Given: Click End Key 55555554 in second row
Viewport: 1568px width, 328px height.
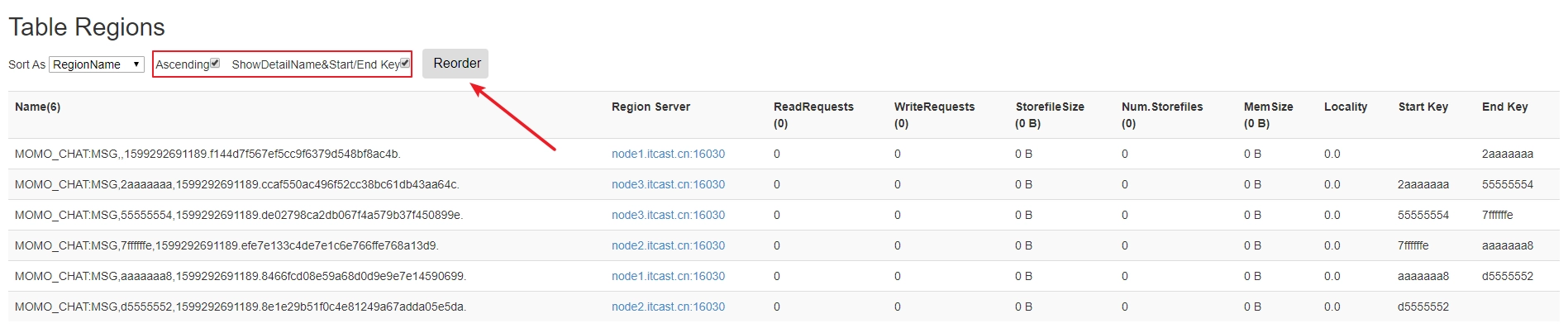Looking at the screenshot, I should point(1508,184).
